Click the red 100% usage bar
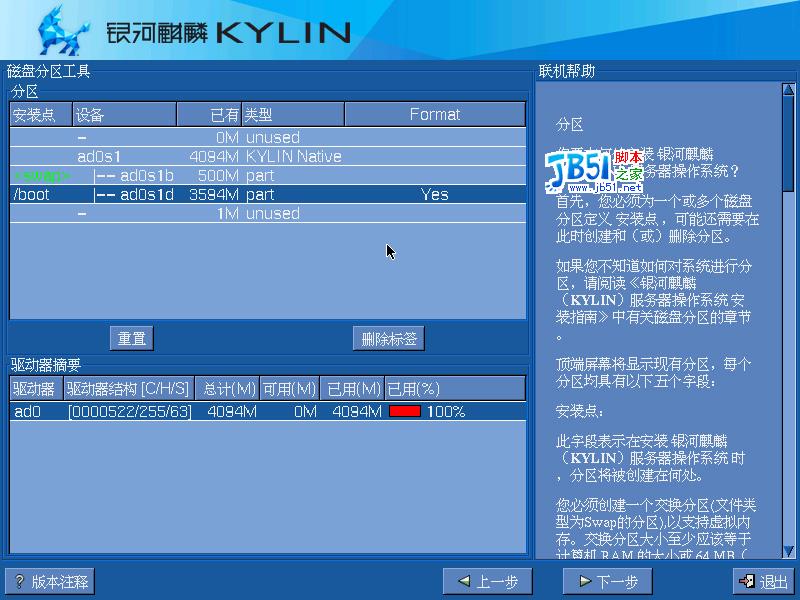 tap(405, 411)
